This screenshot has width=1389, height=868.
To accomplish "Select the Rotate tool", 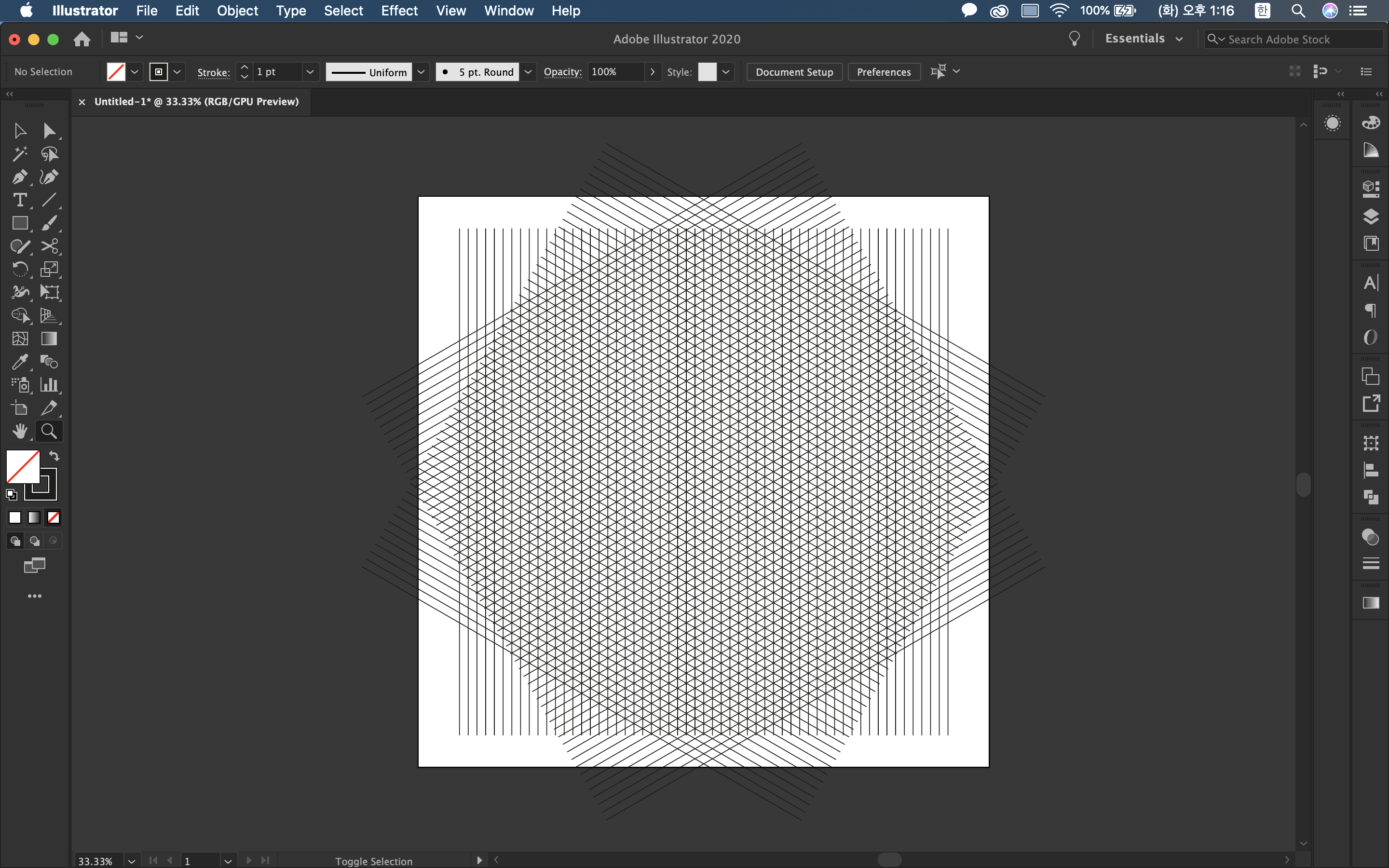I will (19, 269).
